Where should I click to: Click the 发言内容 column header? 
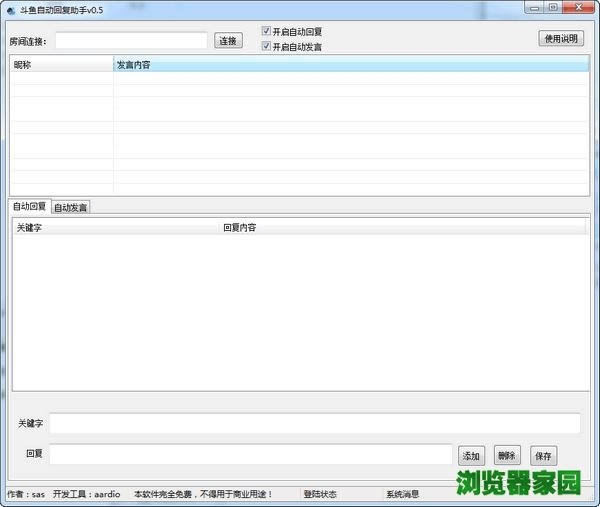pyautogui.click(x=351, y=65)
